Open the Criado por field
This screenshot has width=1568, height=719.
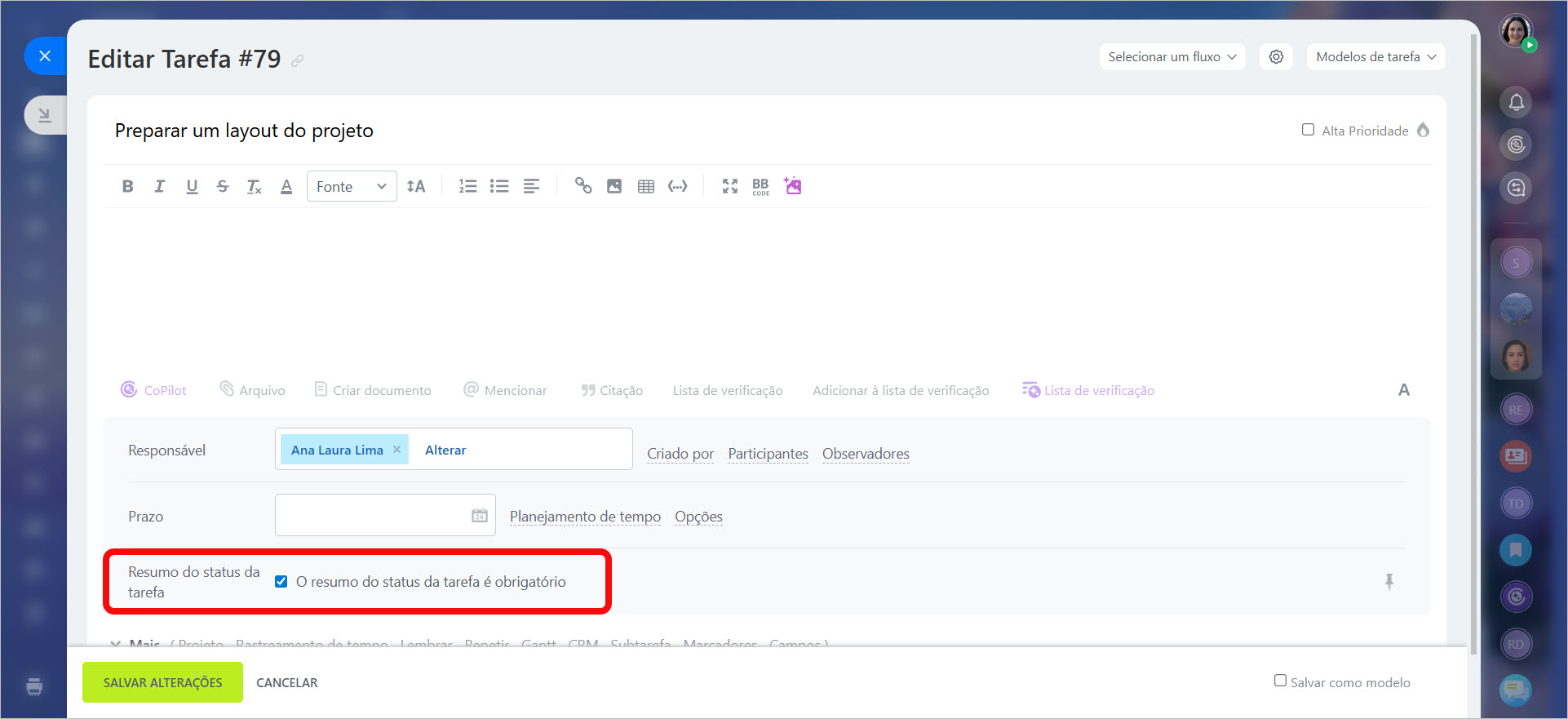coord(680,454)
